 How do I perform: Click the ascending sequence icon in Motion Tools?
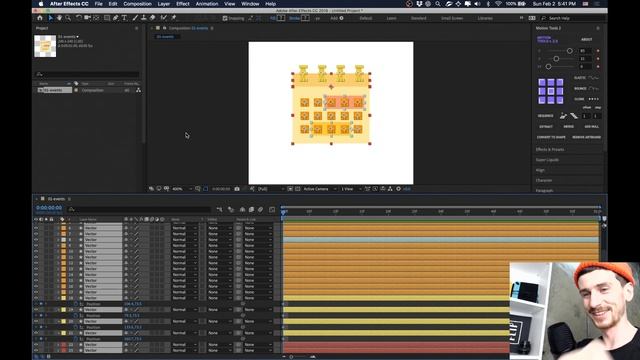(x=563, y=116)
